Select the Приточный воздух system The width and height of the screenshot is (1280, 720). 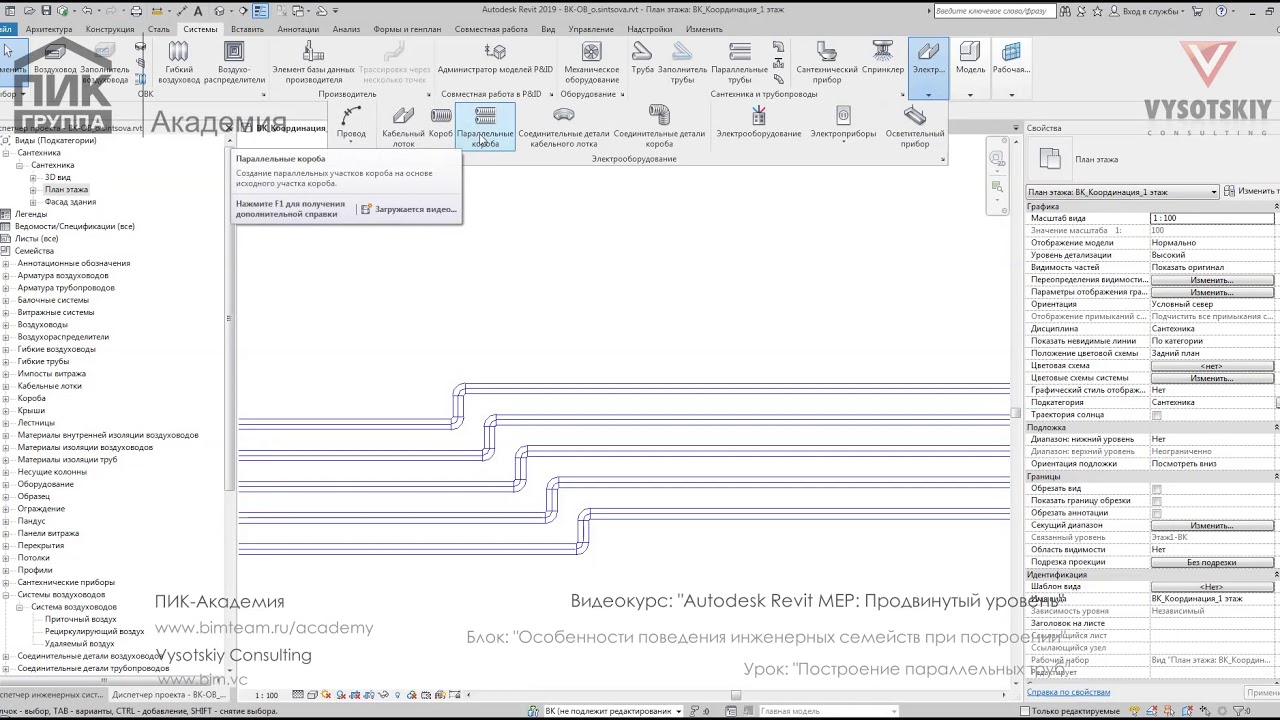click(x=81, y=619)
